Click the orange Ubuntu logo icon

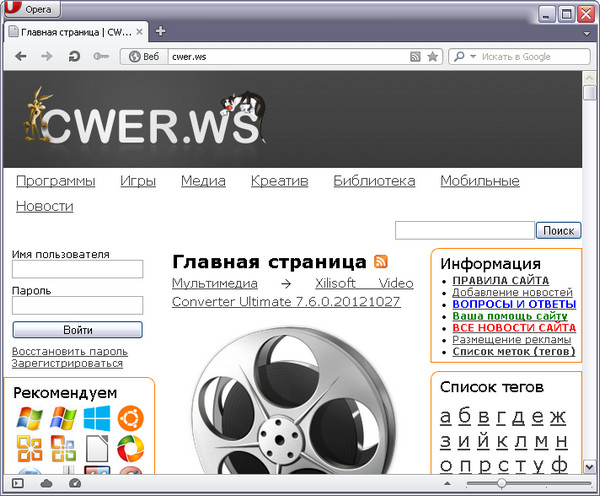130,418
